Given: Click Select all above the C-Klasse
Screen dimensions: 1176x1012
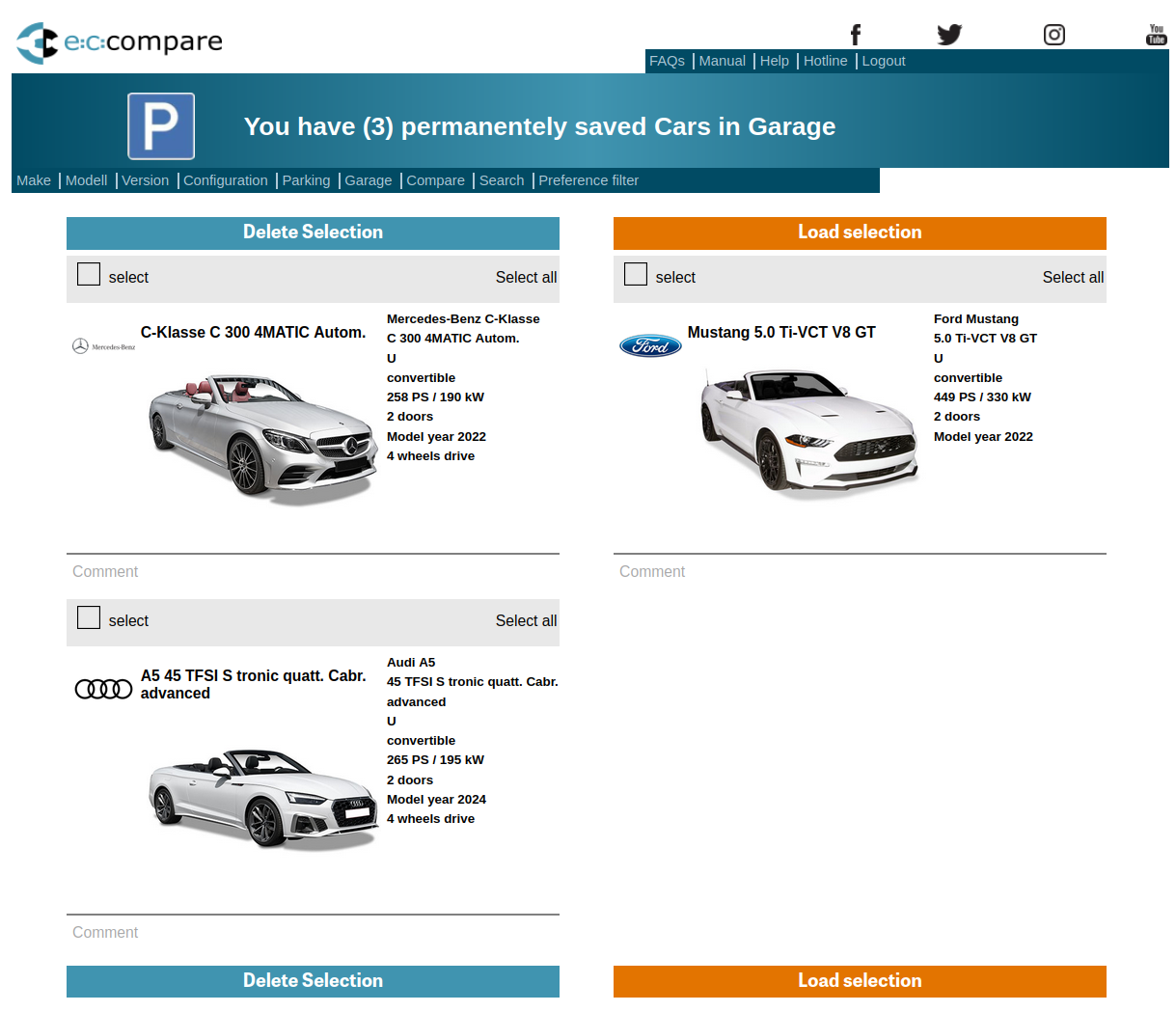Looking at the screenshot, I should click(x=526, y=278).
